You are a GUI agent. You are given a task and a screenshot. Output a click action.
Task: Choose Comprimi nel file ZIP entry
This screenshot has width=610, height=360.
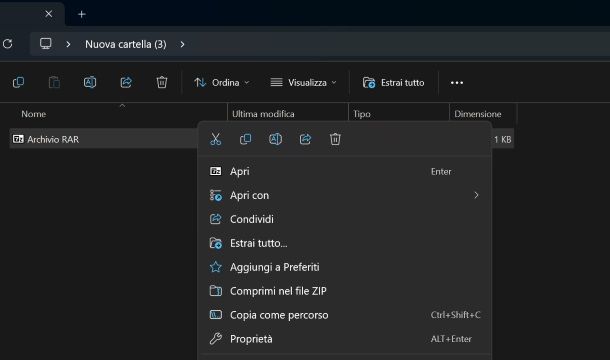345,291
